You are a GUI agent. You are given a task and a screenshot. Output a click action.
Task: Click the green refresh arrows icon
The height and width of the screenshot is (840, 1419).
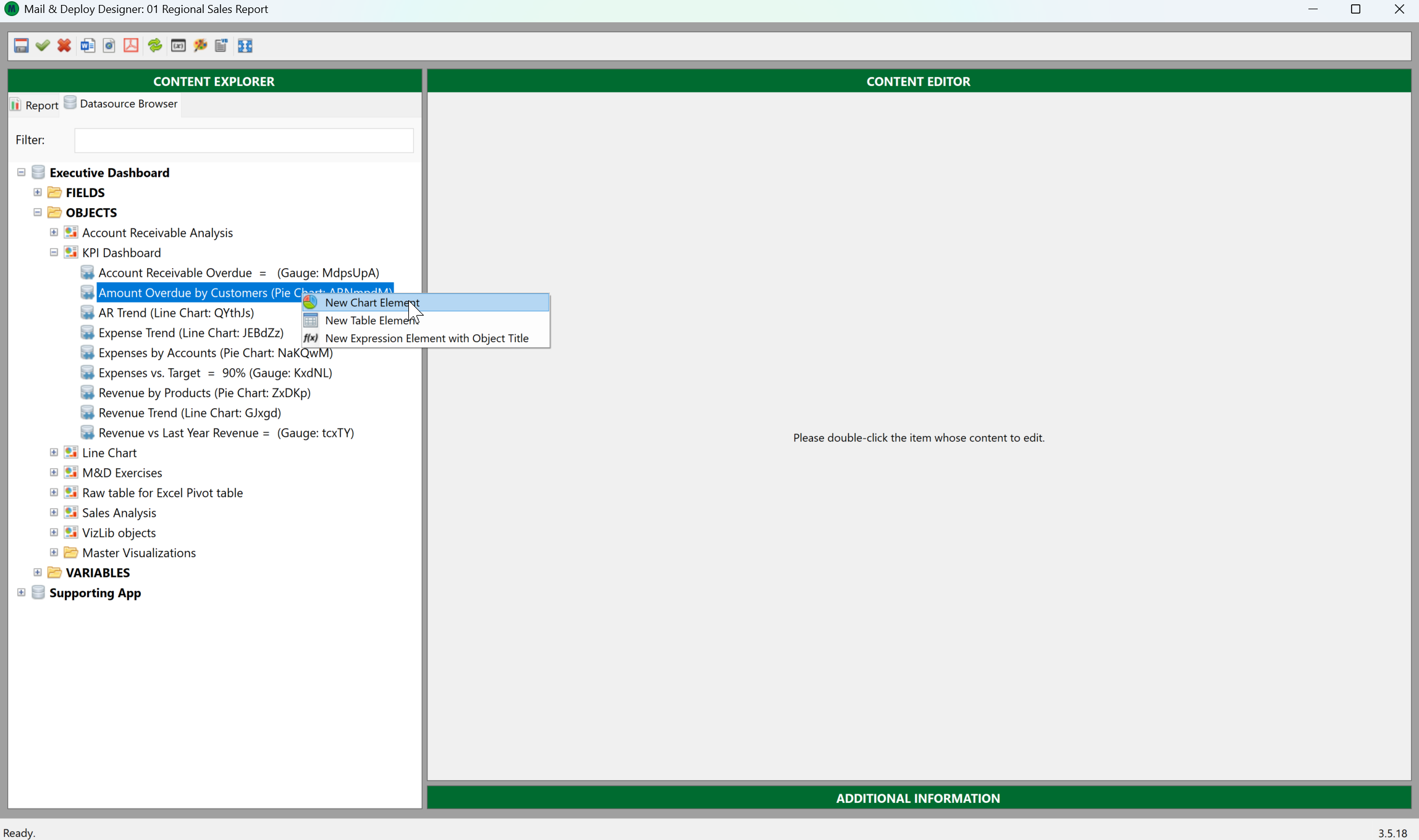point(155,46)
